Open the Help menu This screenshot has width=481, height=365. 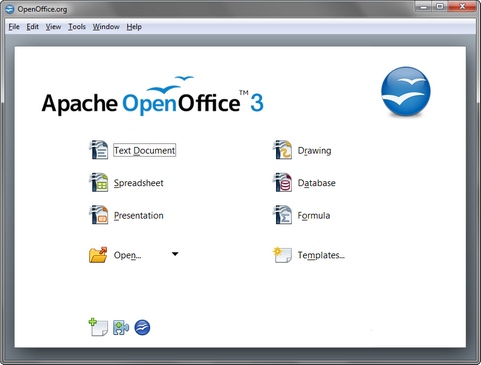134,27
